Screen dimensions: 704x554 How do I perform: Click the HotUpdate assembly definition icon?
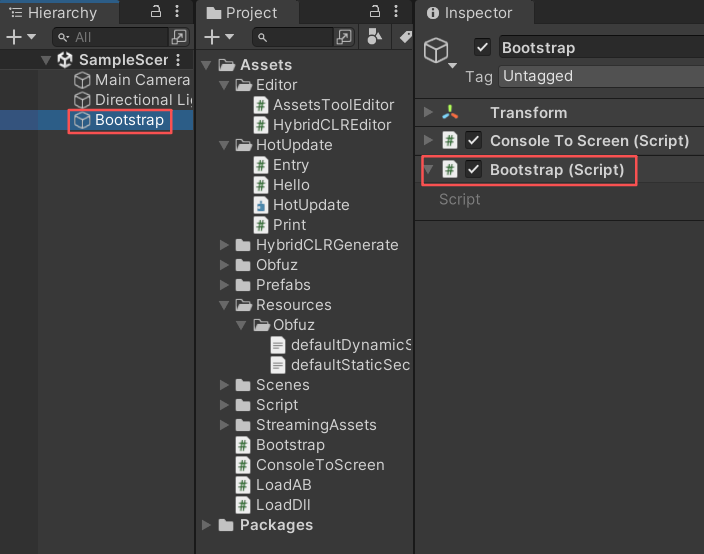coord(262,205)
